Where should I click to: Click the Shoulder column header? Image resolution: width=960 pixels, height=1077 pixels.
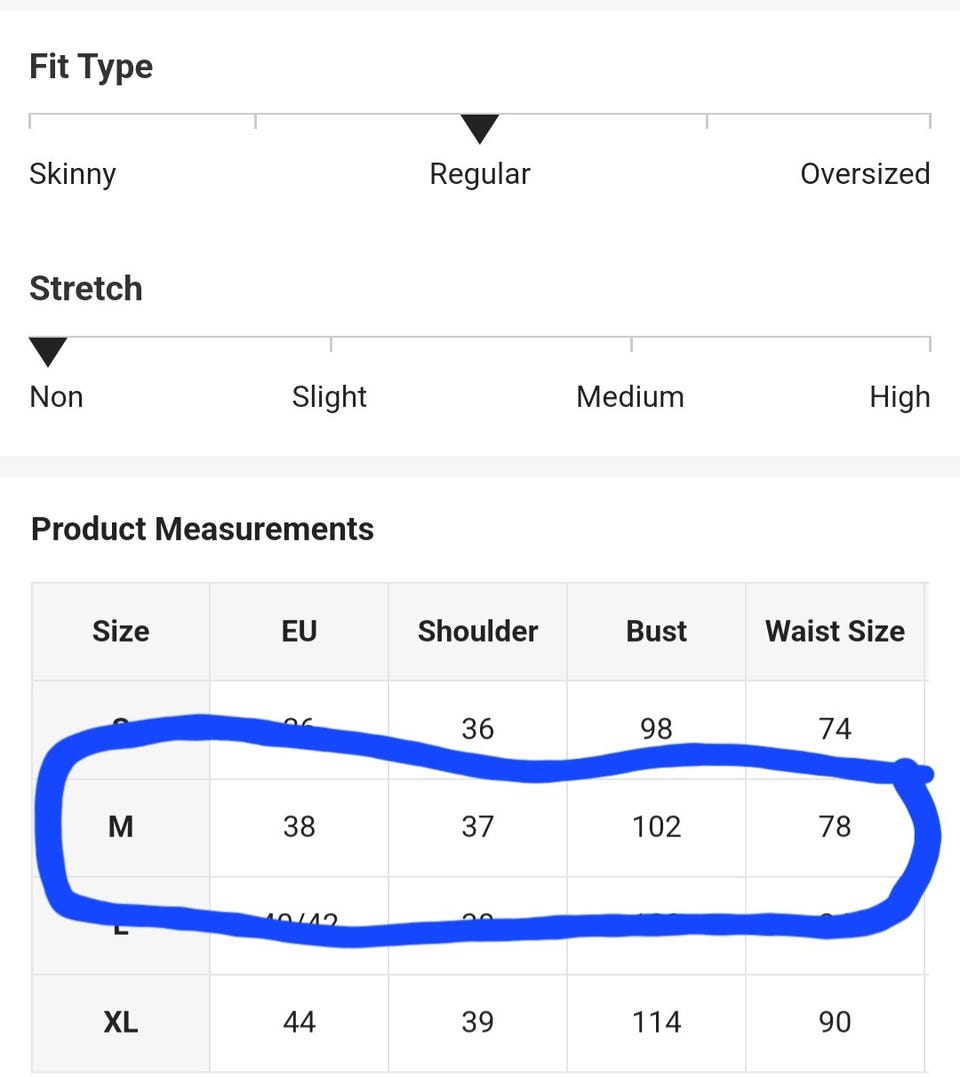(478, 631)
